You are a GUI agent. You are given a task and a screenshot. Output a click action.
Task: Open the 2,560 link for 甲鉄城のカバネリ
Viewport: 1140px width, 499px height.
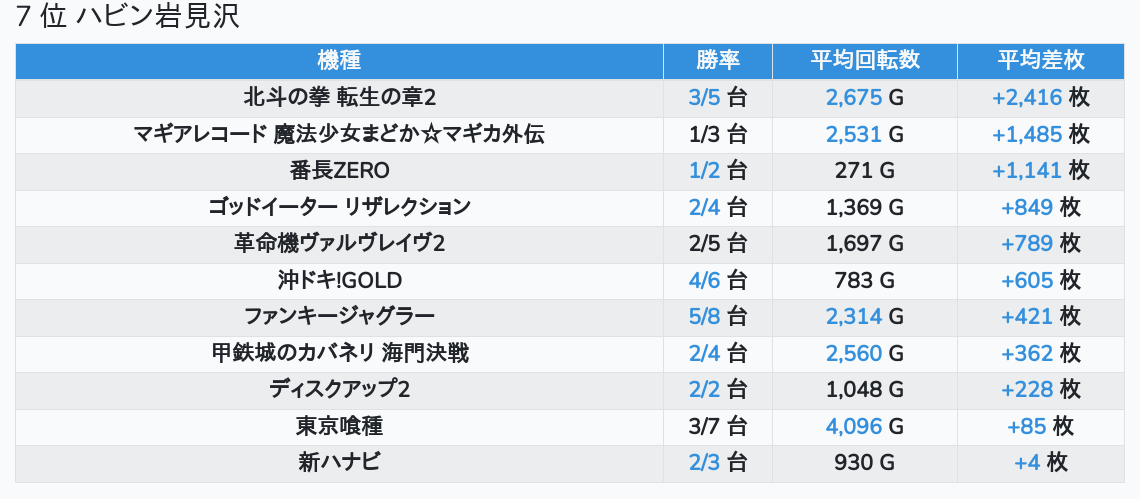pos(854,353)
